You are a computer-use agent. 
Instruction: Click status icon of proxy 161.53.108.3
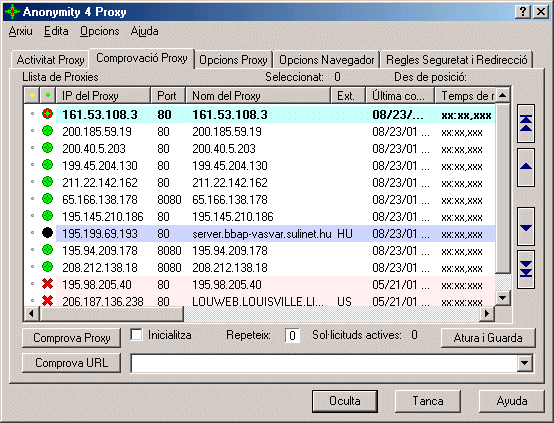click(x=47, y=114)
